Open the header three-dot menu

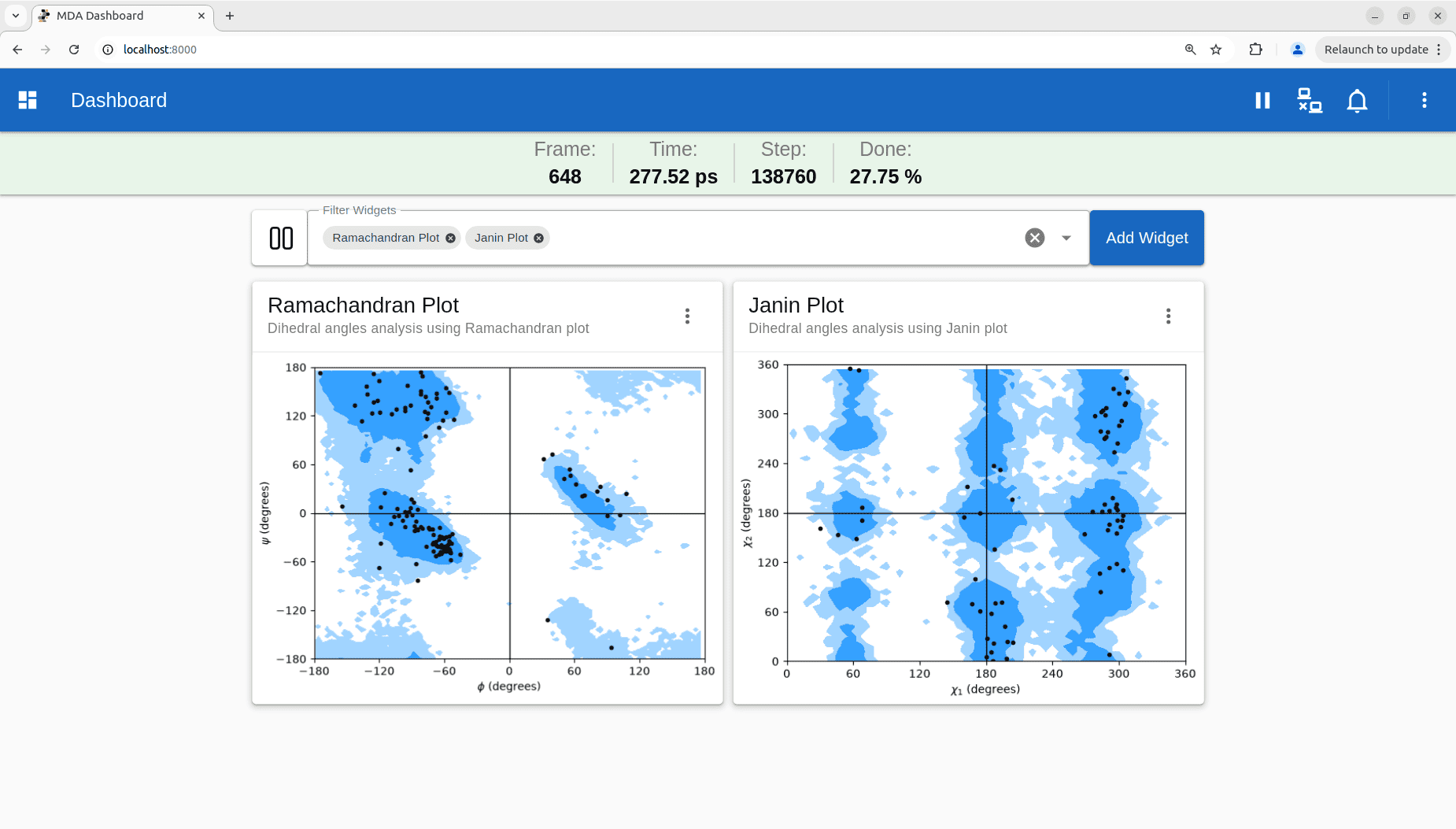1424,100
